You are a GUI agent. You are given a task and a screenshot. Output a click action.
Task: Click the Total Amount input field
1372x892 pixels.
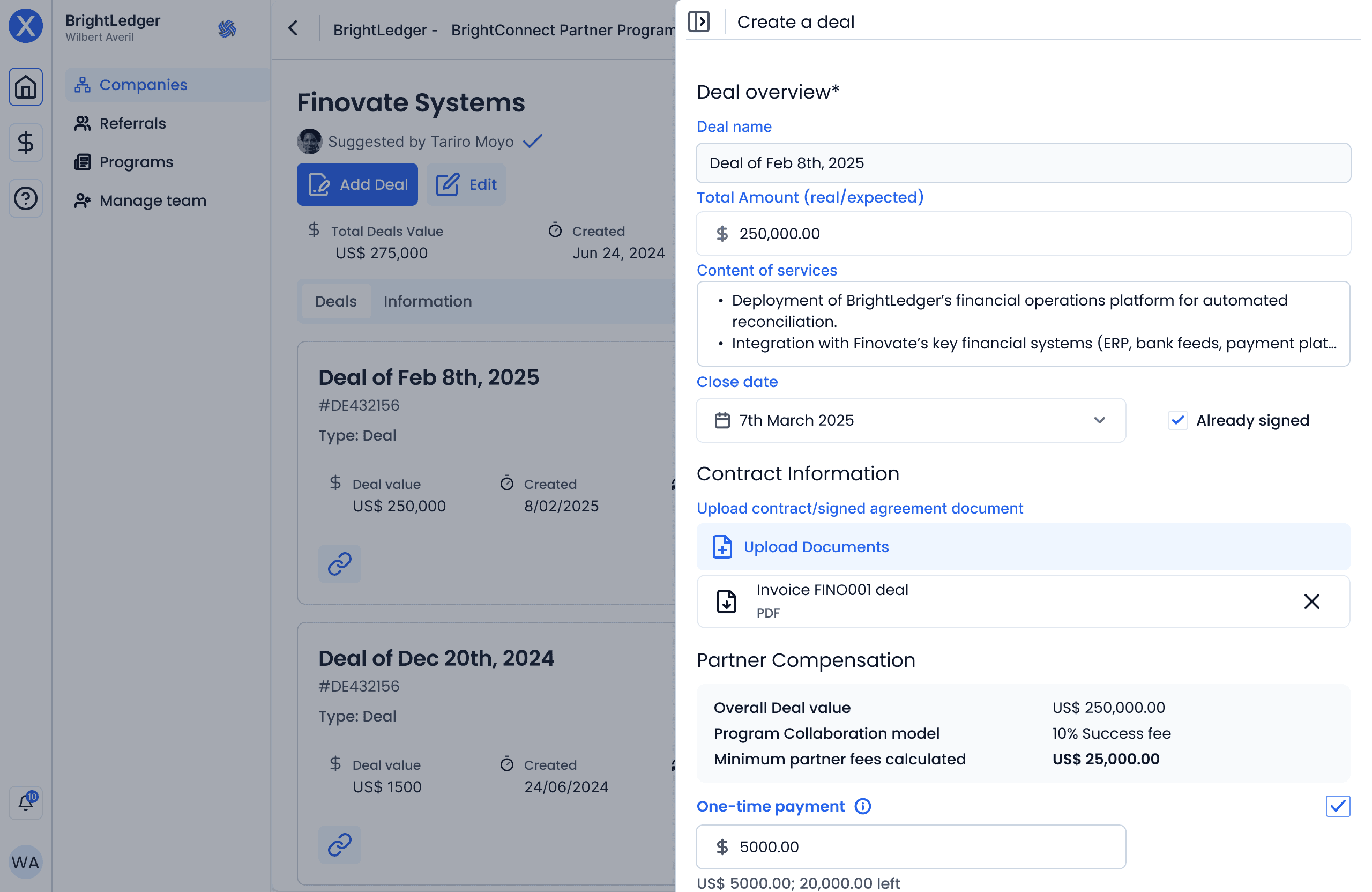[1023, 234]
